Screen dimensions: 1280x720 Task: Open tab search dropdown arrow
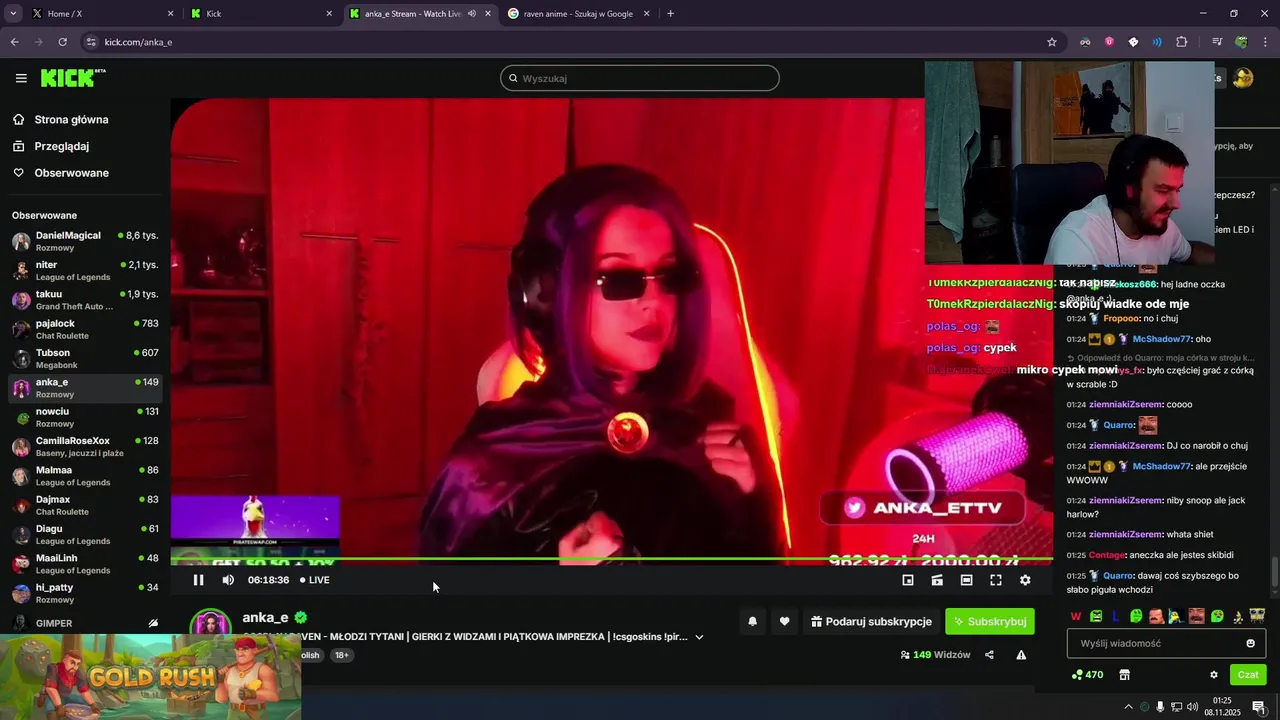pyautogui.click(x=13, y=14)
